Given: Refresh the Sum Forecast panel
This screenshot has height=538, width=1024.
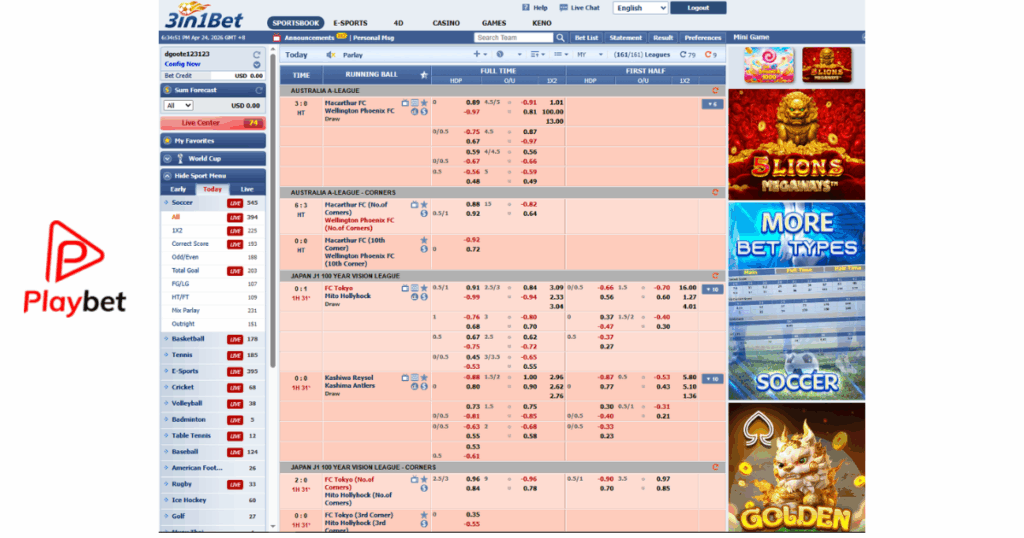Looking at the screenshot, I should pos(259,90).
